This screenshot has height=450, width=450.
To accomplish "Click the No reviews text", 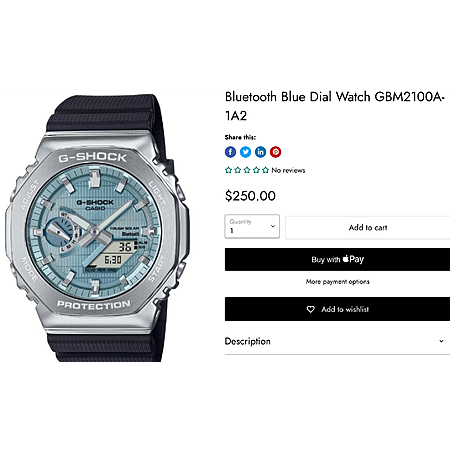I will [288, 170].
